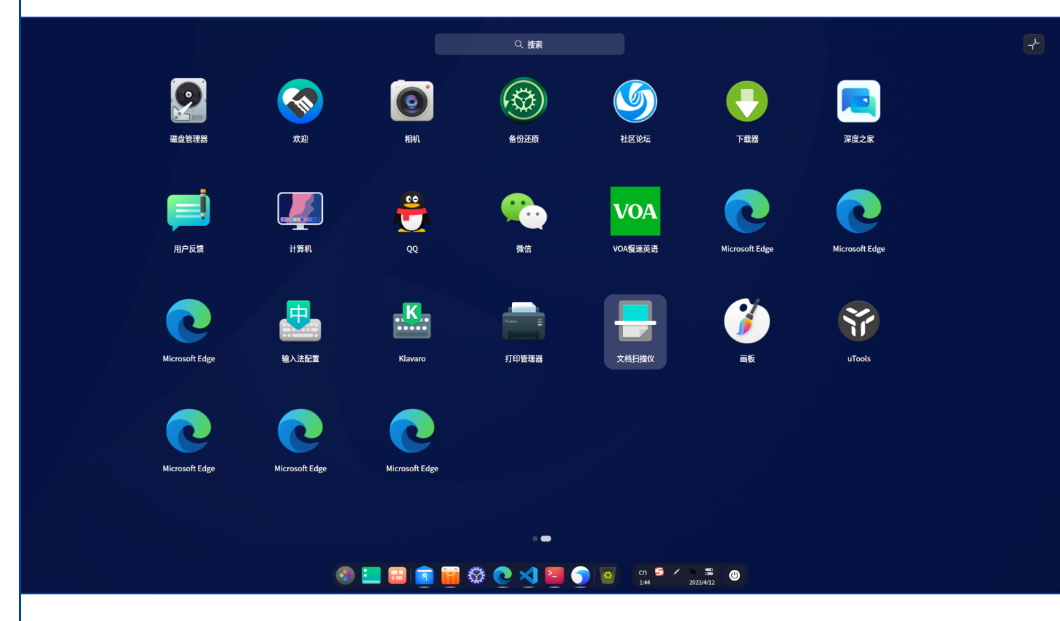
Task: Open the blue browser orb in dock
Action: pos(581,575)
